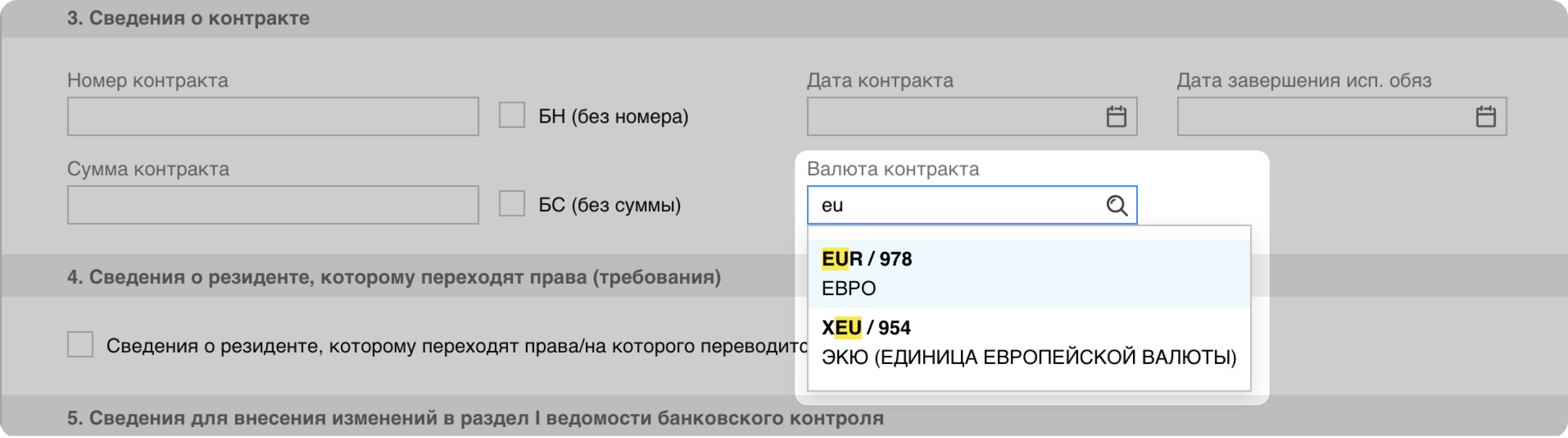Choose XEU / 954 ЭКЮ option
Screen dimensions: 1568x438
(x=1028, y=342)
